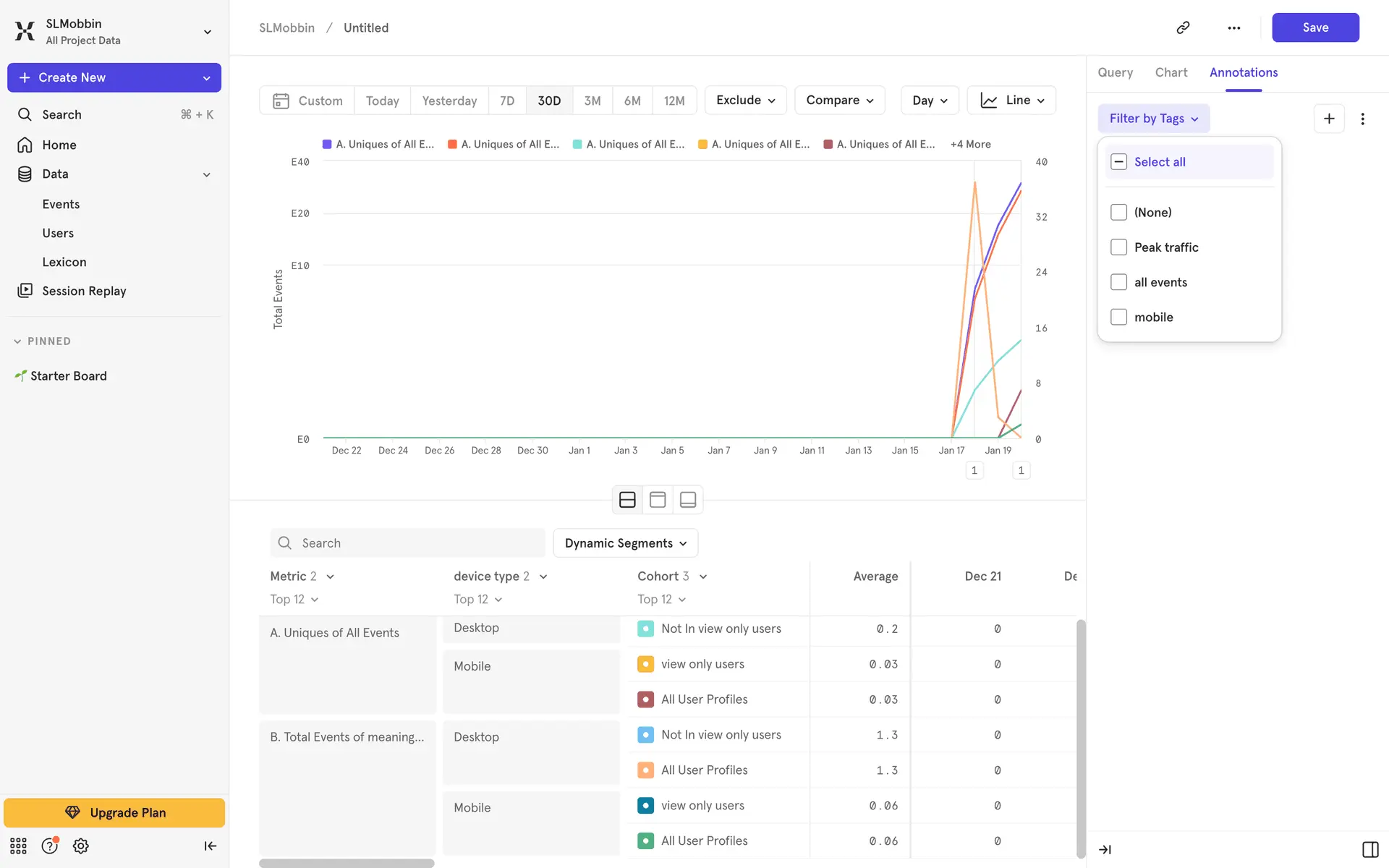
Task: Expand the Dynamic Segments dropdown
Action: pos(625,543)
